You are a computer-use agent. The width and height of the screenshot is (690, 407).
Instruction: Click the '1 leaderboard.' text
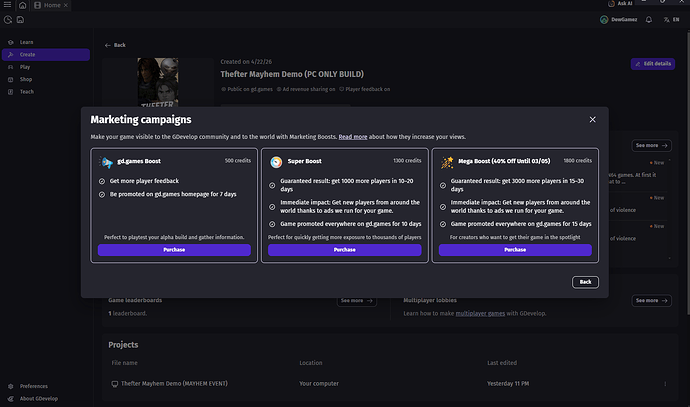128,314
